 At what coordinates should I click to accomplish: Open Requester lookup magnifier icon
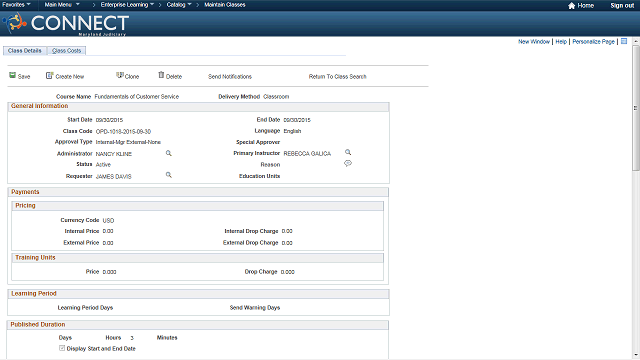[169, 175]
